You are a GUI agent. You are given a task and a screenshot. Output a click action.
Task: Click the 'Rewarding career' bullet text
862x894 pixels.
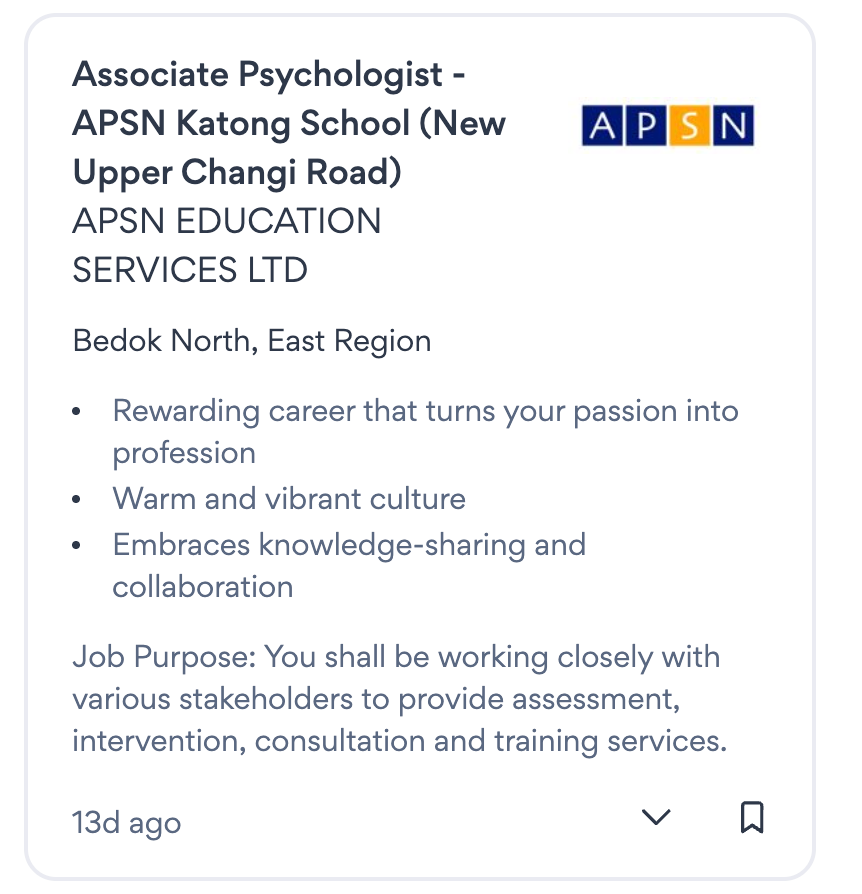click(425, 411)
